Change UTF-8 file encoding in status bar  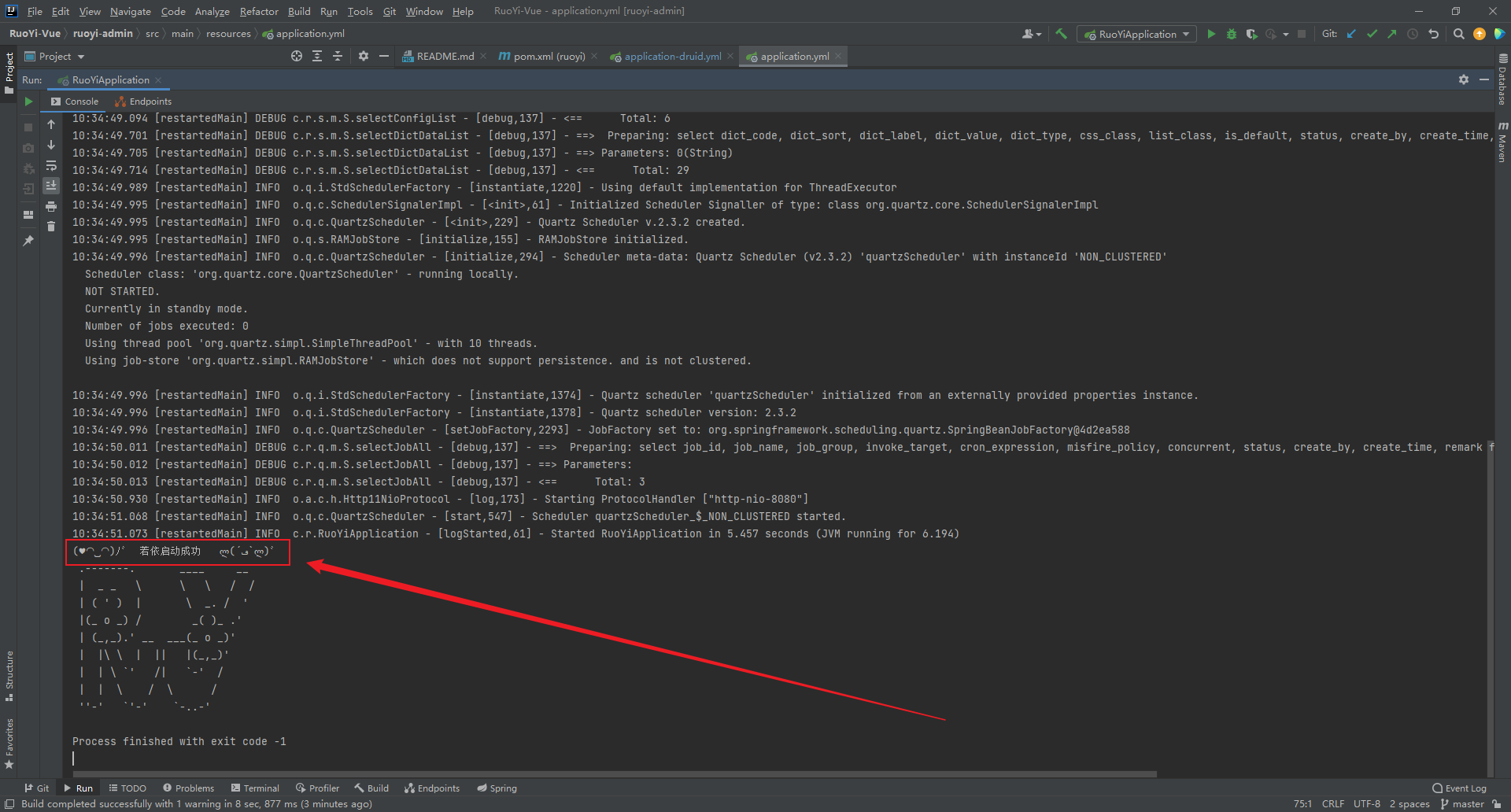point(1367,803)
